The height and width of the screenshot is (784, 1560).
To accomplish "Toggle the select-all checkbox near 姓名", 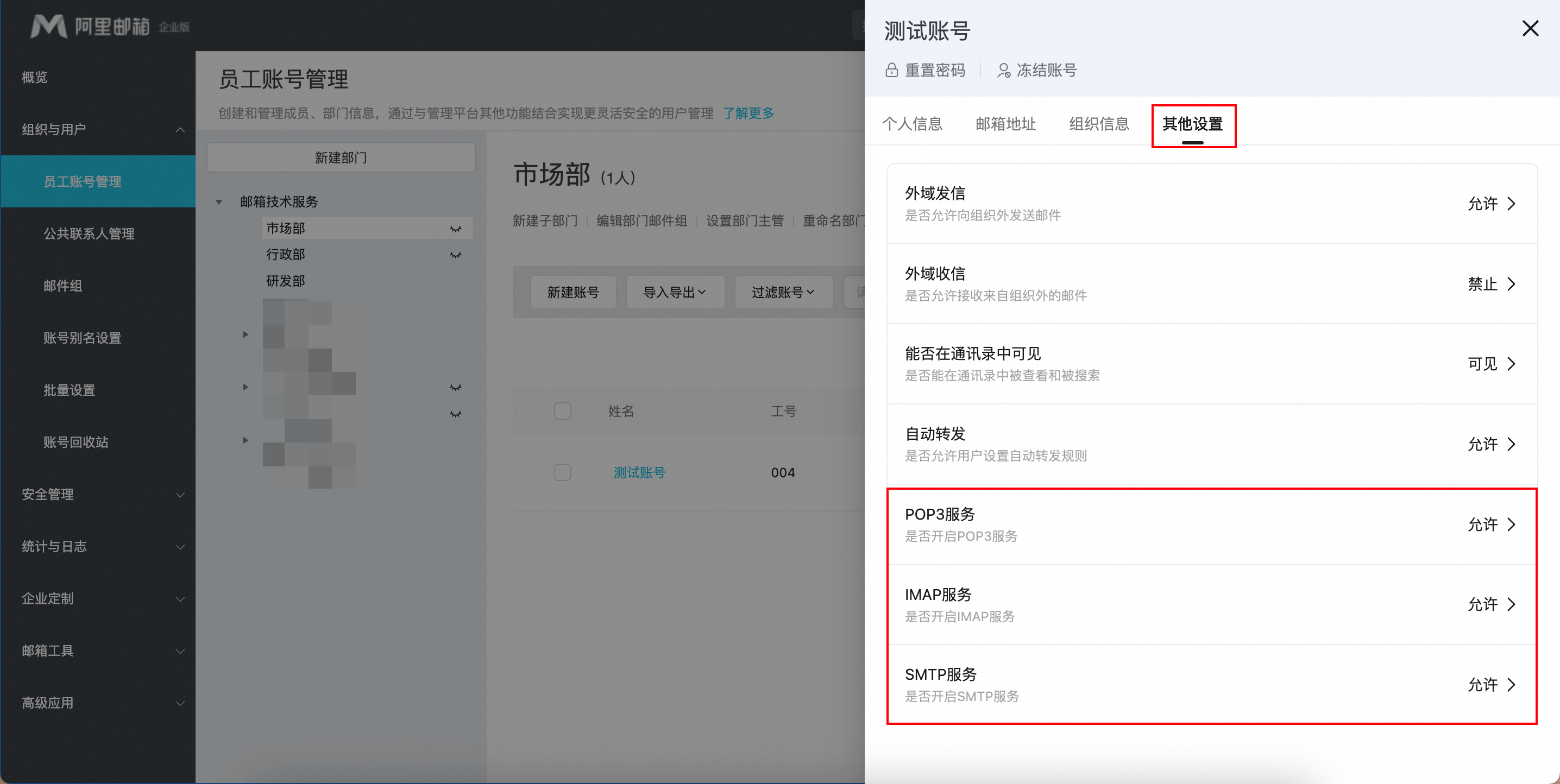I will 562,411.
